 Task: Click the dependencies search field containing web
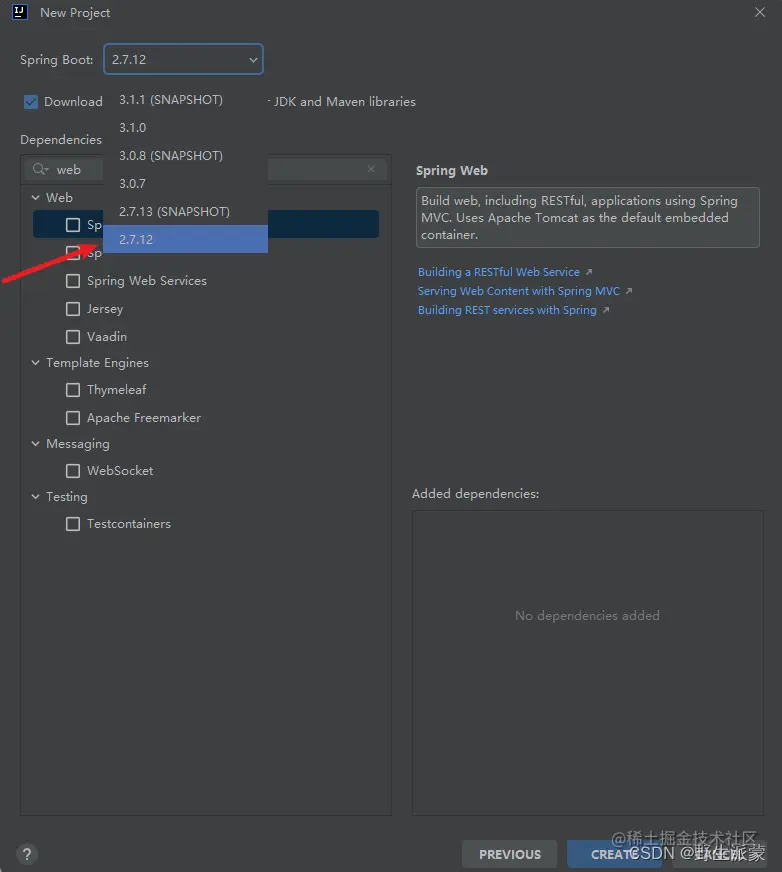(206, 169)
